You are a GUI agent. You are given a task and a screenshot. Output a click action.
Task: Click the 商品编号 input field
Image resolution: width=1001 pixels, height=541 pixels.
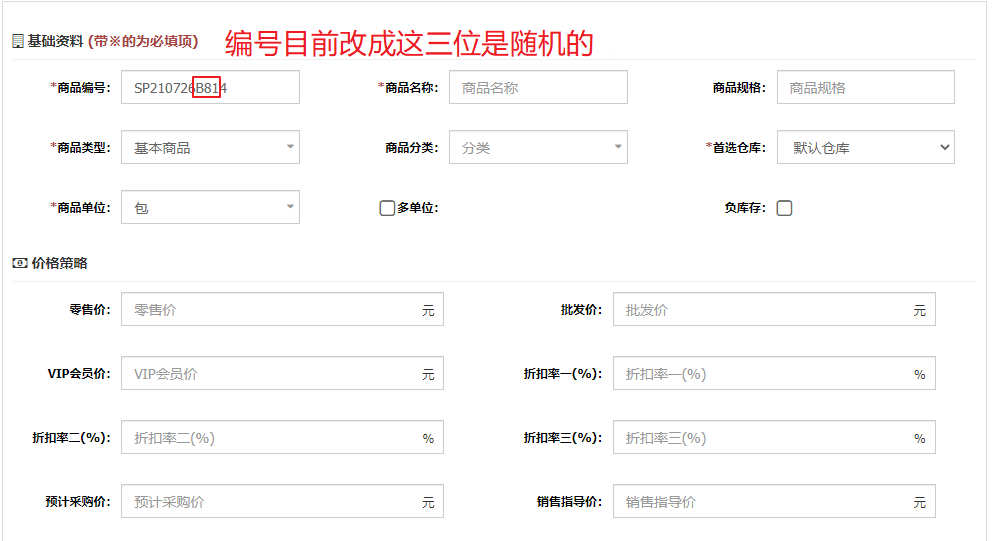click(211, 88)
